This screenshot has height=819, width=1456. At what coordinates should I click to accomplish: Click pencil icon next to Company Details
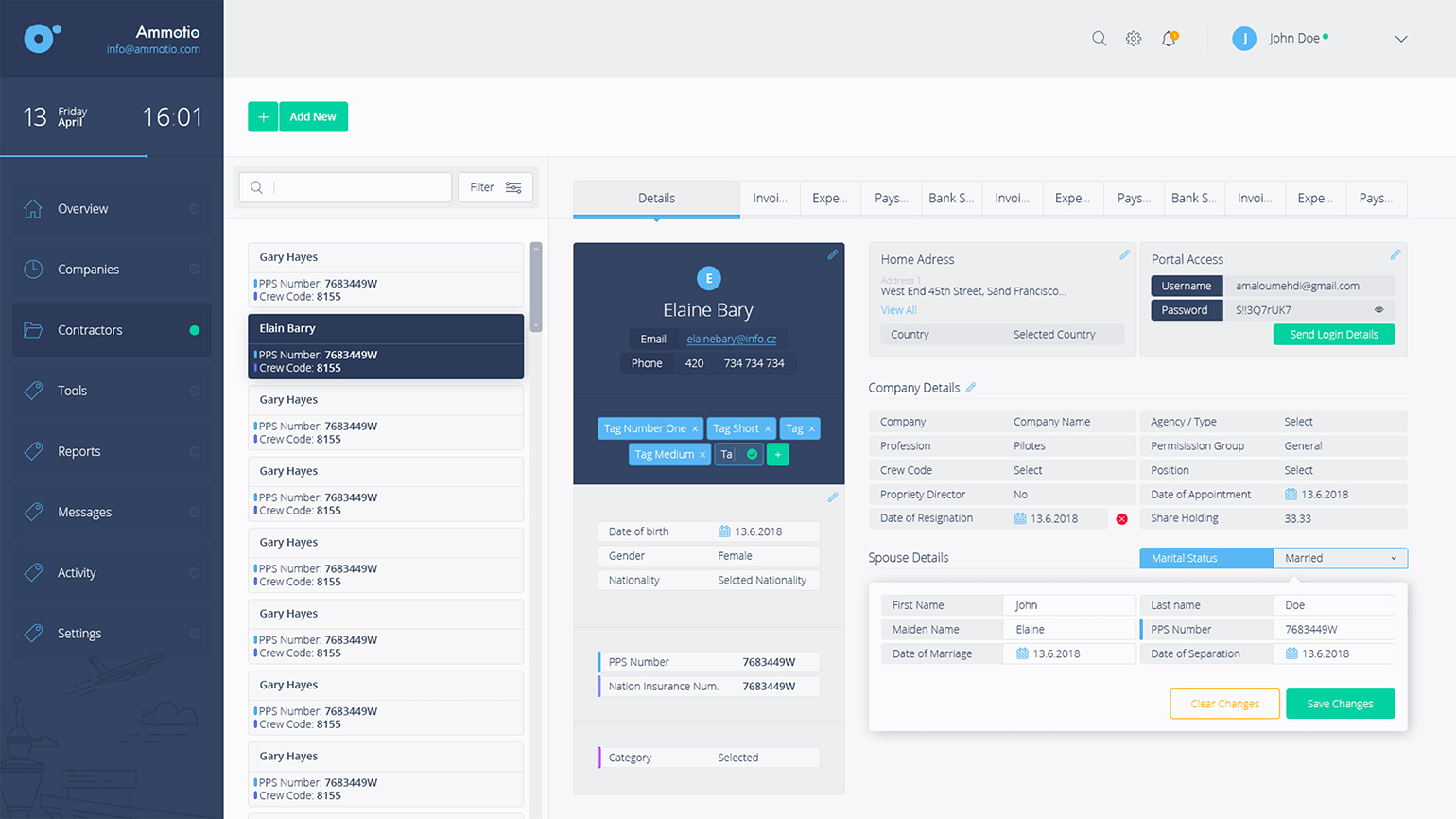[971, 388]
